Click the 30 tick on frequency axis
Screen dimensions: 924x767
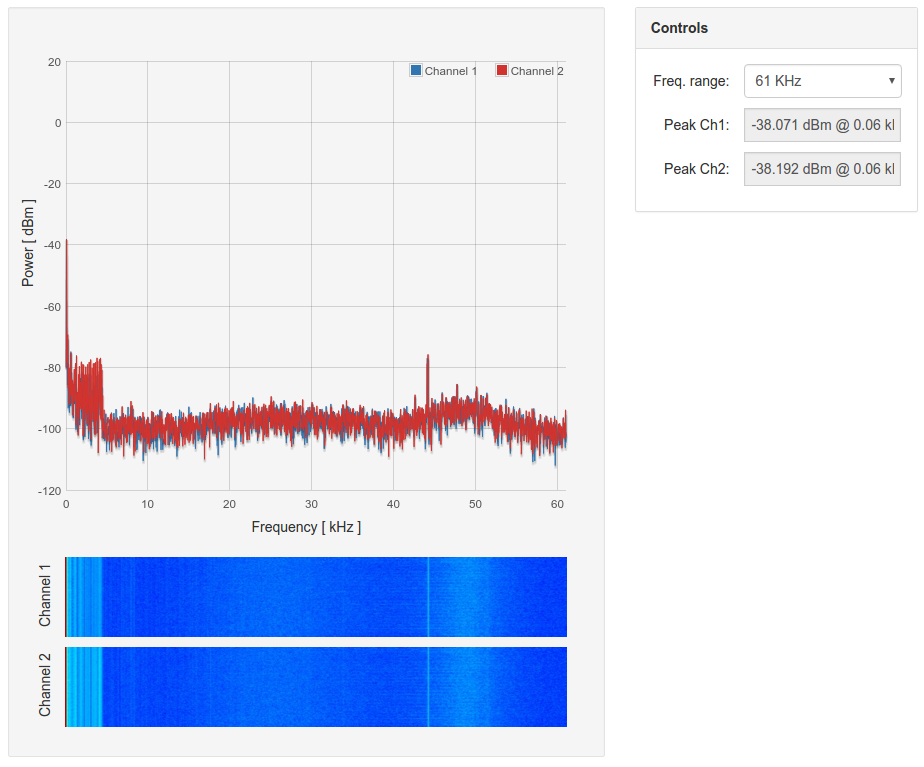click(311, 504)
